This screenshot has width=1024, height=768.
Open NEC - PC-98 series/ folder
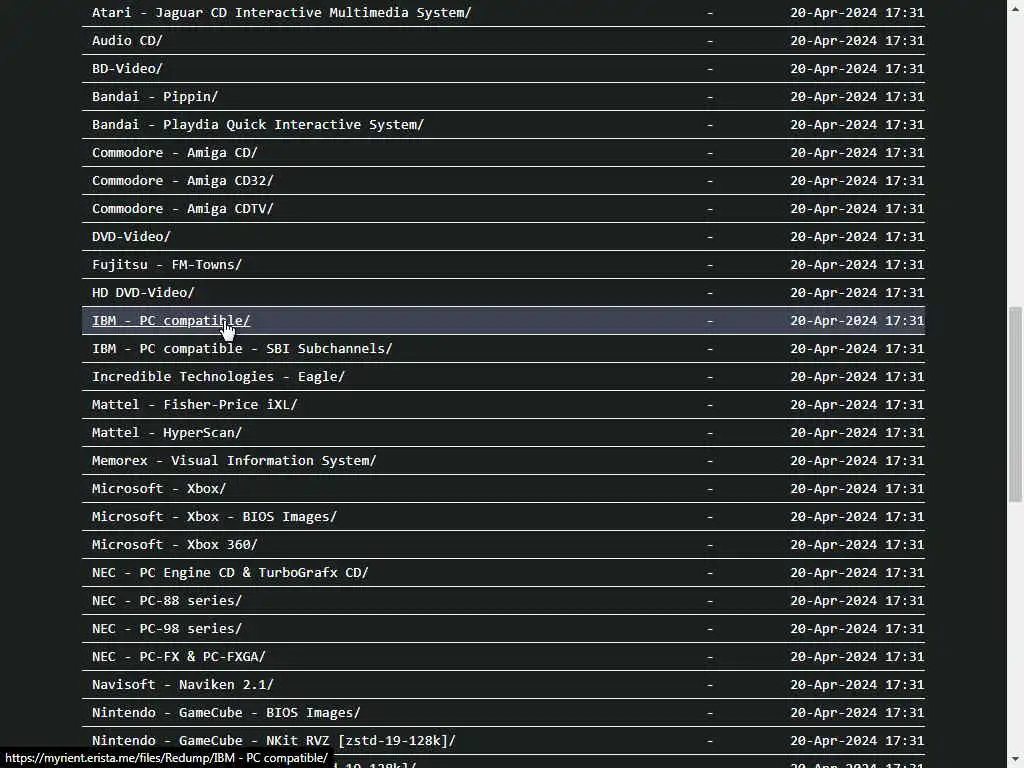(167, 629)
